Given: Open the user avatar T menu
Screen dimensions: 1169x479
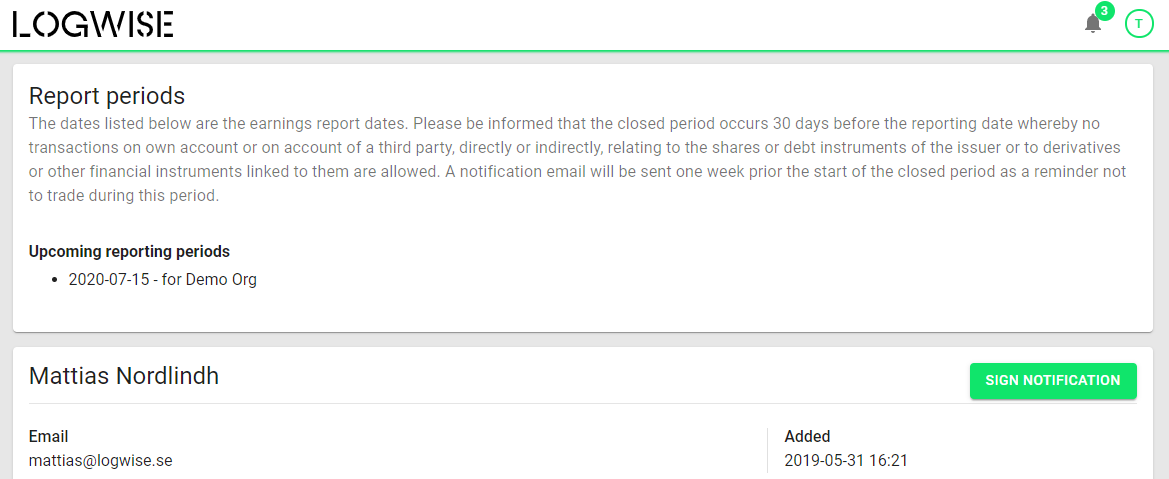Looking at the screenshot, I should pos(1138,24).
